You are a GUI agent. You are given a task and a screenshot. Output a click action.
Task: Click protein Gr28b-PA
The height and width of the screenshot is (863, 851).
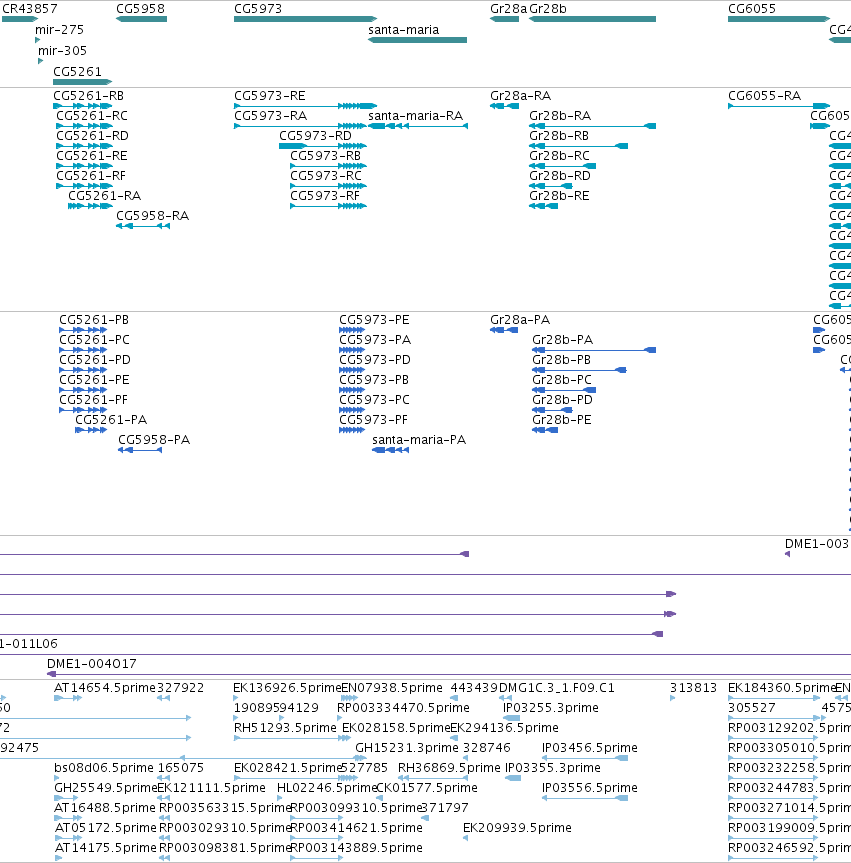tap(563, 340)
